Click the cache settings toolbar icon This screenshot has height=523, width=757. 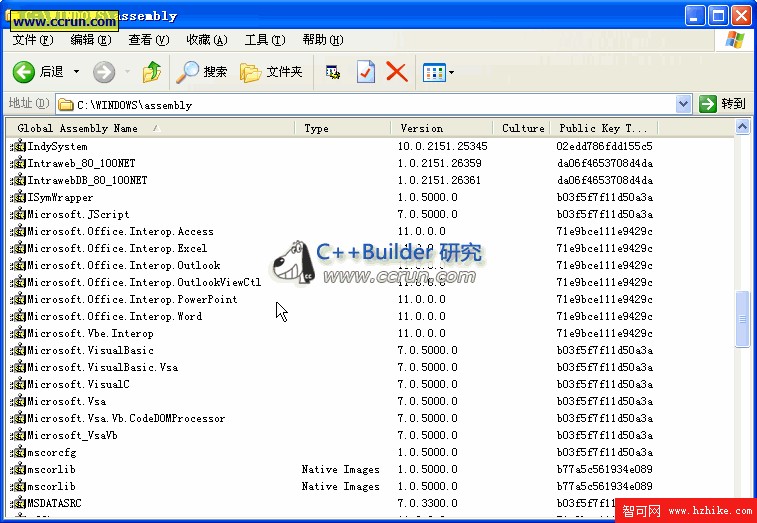coord(333,72)
